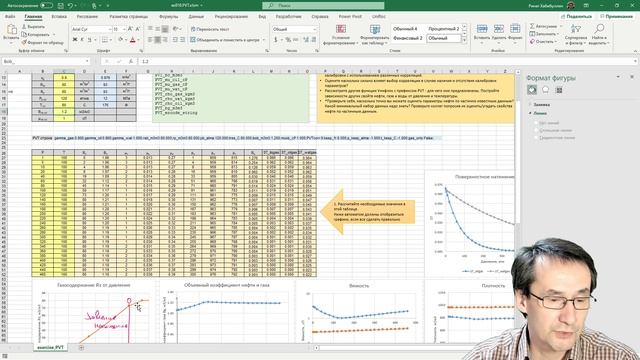Click the Paste (Вставить) clipboard icon
This screenshot has height=360, width=640.
11,29
